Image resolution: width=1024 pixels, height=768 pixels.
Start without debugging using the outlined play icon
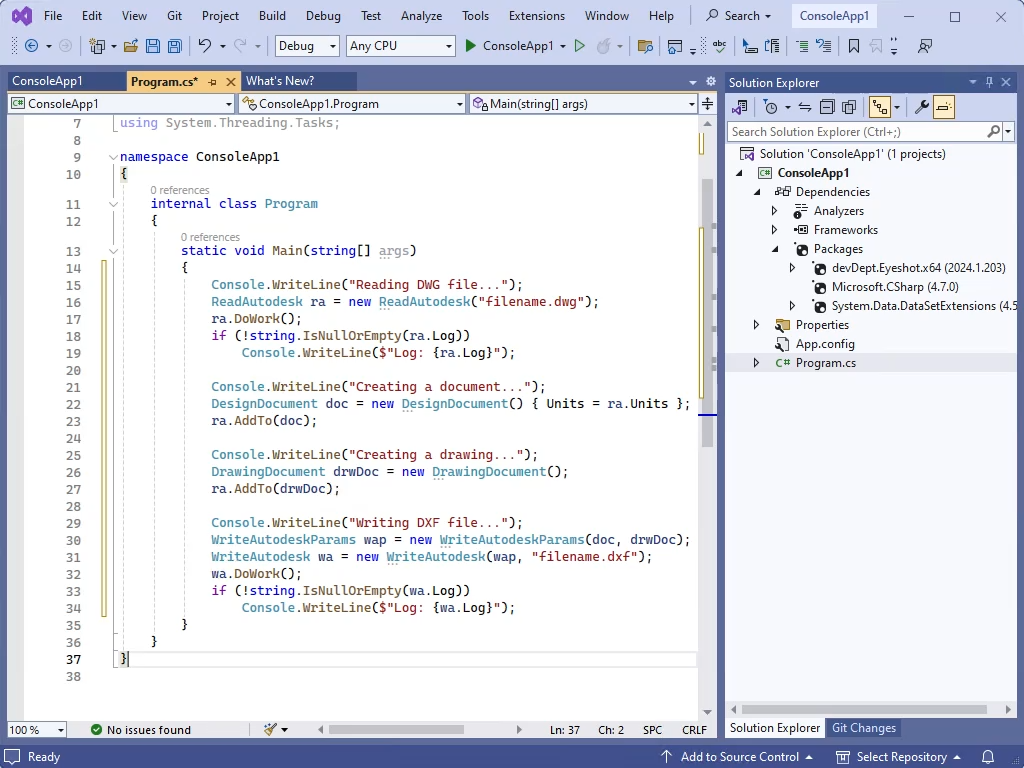tap(579, 46)
